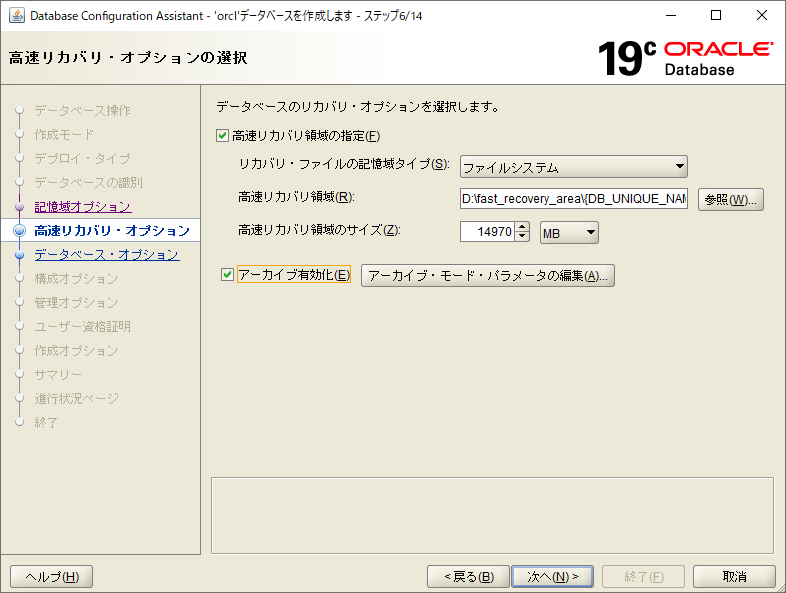Click デプロイ・タイプ step label

tap(82, 158)
